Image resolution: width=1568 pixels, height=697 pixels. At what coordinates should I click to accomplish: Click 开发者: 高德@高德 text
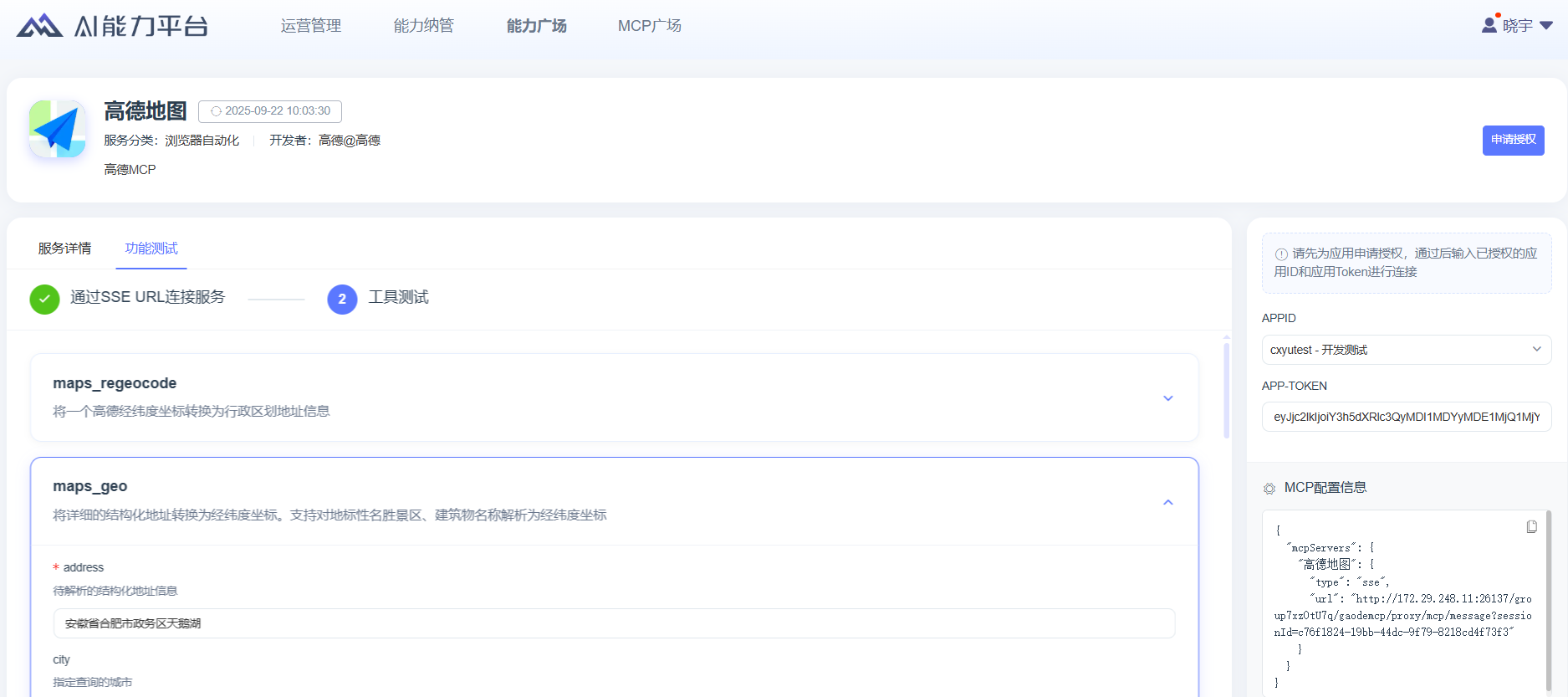click(324, 141)
